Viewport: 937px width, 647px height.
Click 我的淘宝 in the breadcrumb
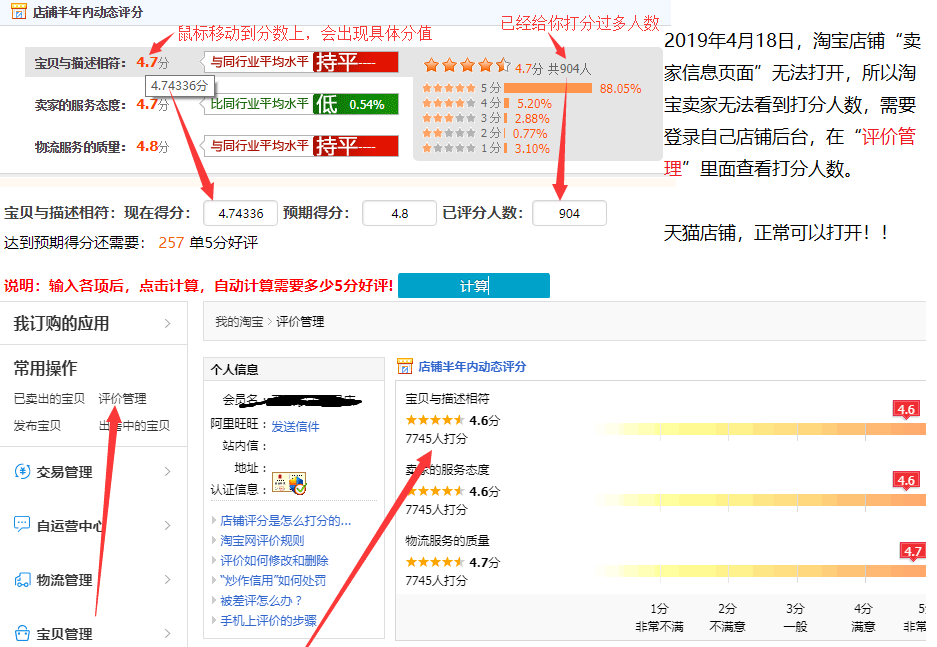(239, 321)
